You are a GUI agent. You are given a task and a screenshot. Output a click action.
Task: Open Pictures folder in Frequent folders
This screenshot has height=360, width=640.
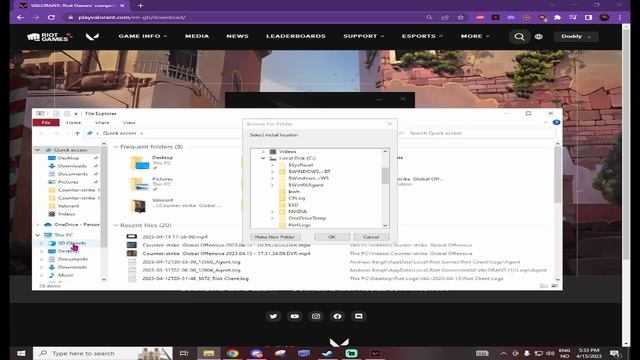[152, 184]
